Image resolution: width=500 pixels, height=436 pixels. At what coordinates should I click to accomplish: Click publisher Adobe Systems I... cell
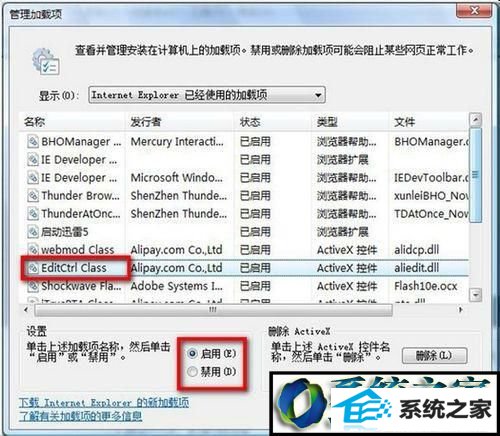coord(177,286)
